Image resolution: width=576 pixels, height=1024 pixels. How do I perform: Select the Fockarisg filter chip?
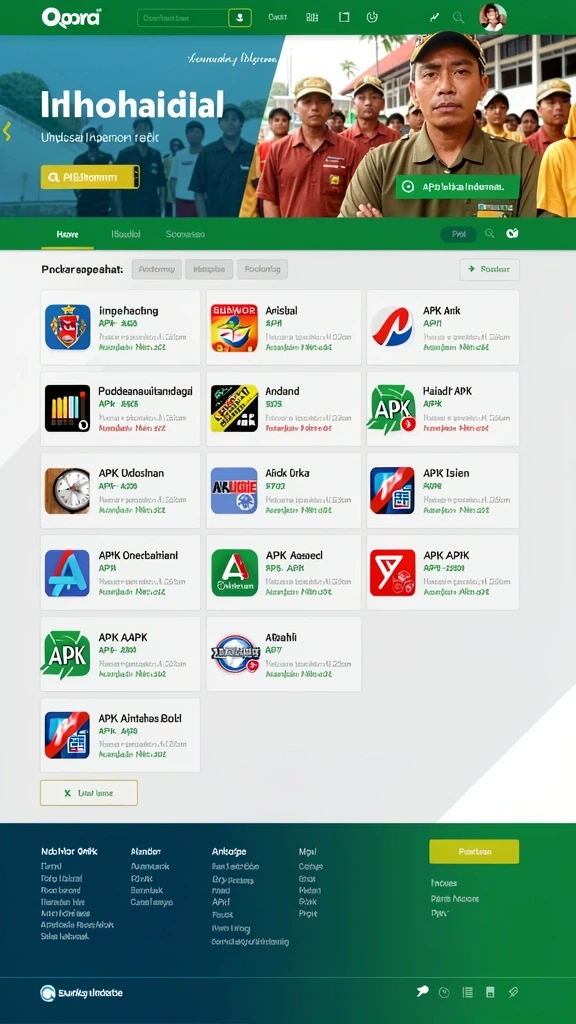tap(263, 269)
